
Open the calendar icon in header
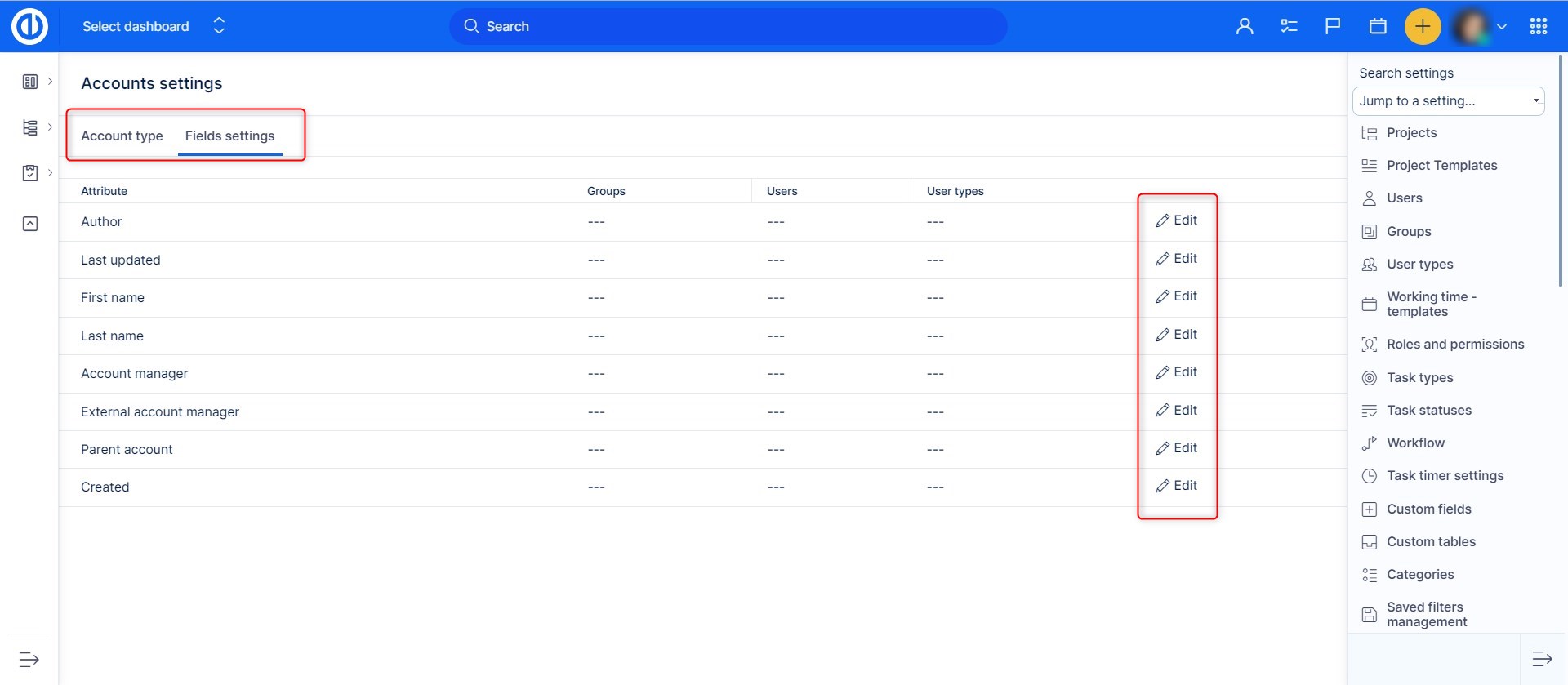pos(1378,26)
